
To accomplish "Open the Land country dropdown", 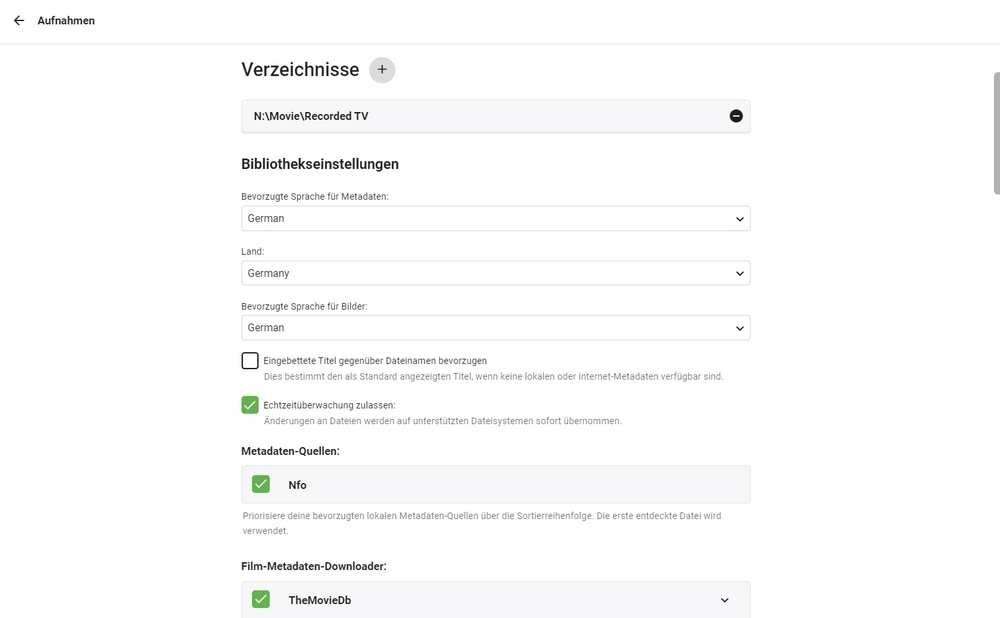I will coord(495,273).
